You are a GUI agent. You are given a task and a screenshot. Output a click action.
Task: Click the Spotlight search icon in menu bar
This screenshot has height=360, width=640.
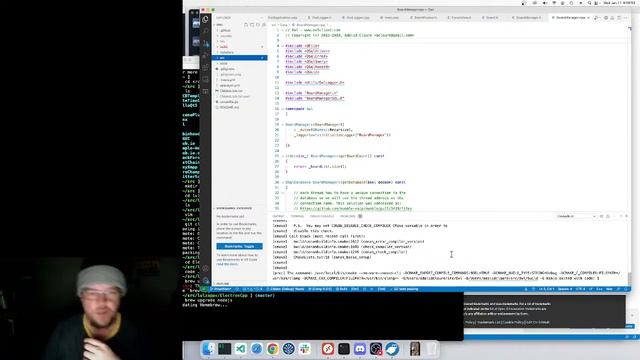click(589, 3)
